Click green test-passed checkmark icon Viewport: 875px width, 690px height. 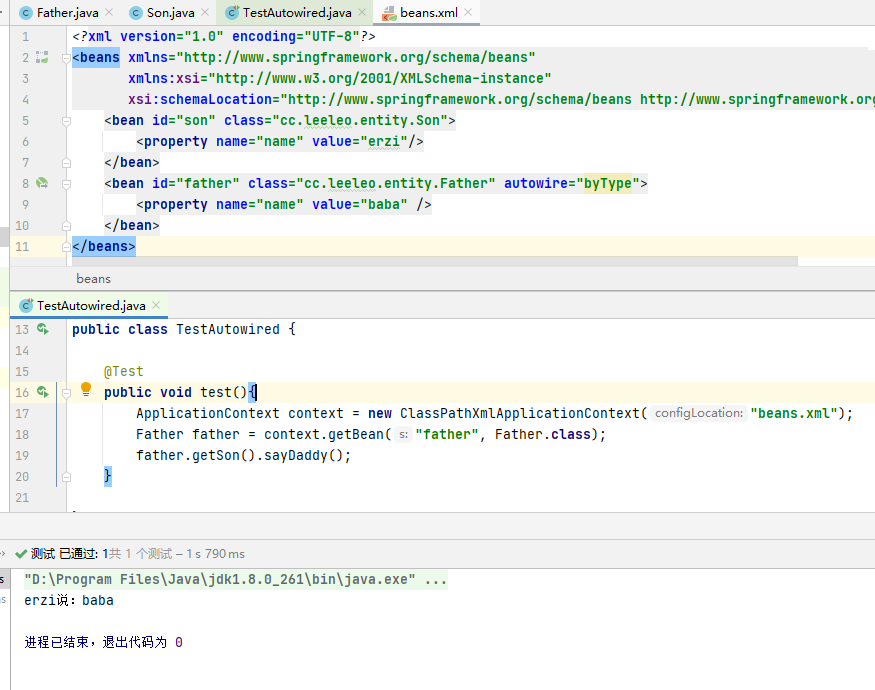[x=20, y=554]
